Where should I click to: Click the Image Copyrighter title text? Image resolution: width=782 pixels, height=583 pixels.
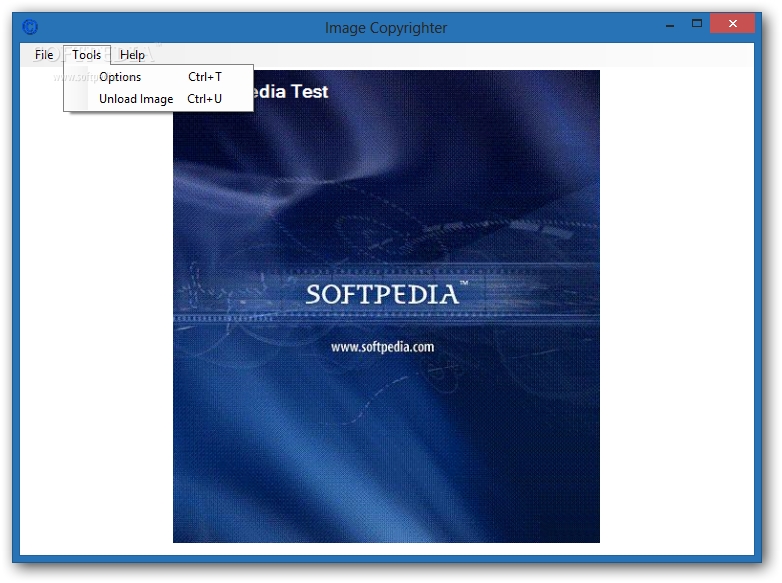click(x=386, y=28)
